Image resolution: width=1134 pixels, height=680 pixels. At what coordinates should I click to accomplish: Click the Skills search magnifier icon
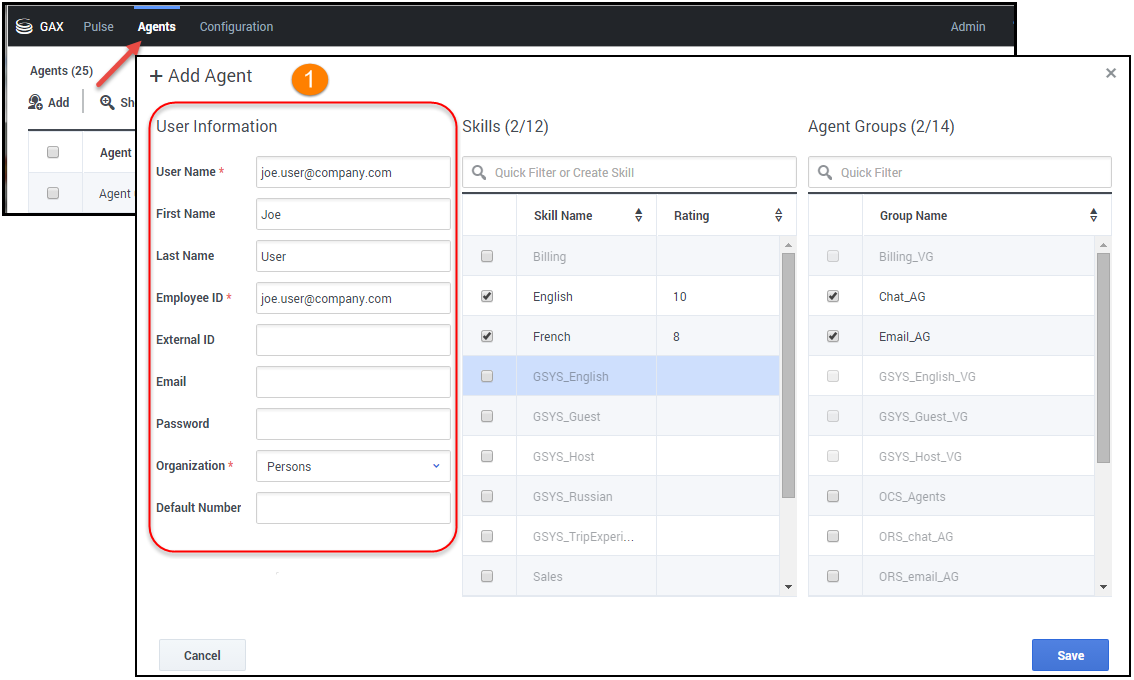click(479, 172)
